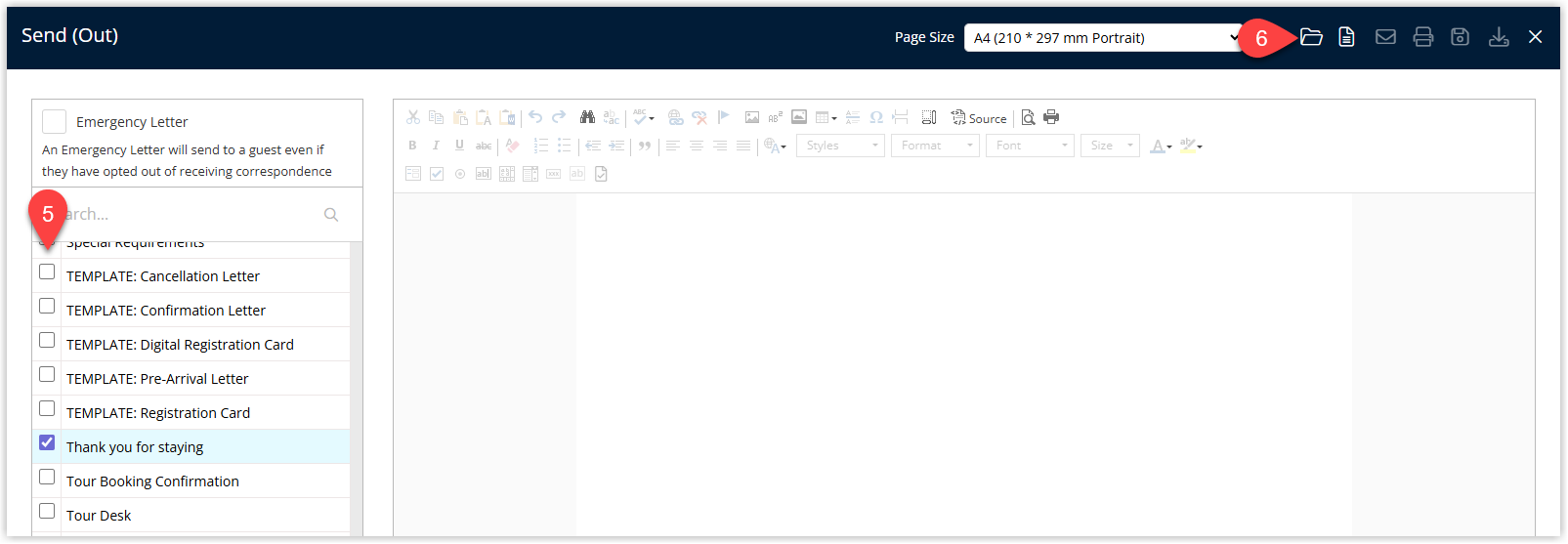Open the Page Size dropdown
This screenshot has width=1568, height=544.
coord(1103,37)
